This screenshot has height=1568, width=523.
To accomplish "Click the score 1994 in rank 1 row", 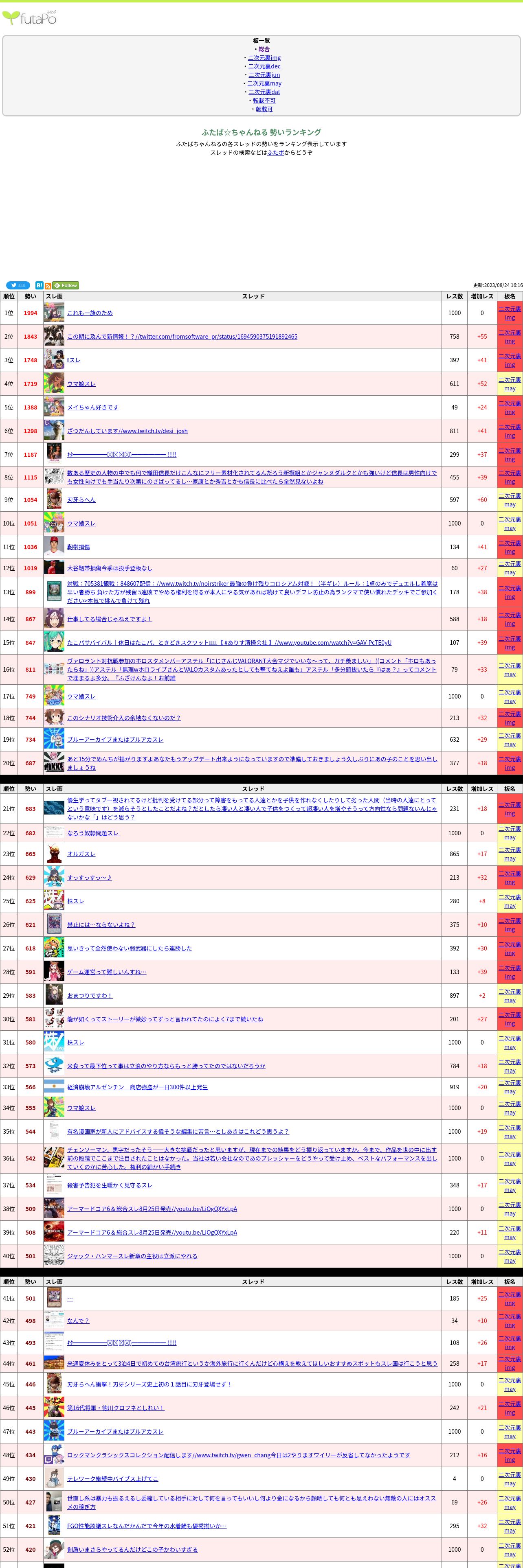I will (31, 313).
